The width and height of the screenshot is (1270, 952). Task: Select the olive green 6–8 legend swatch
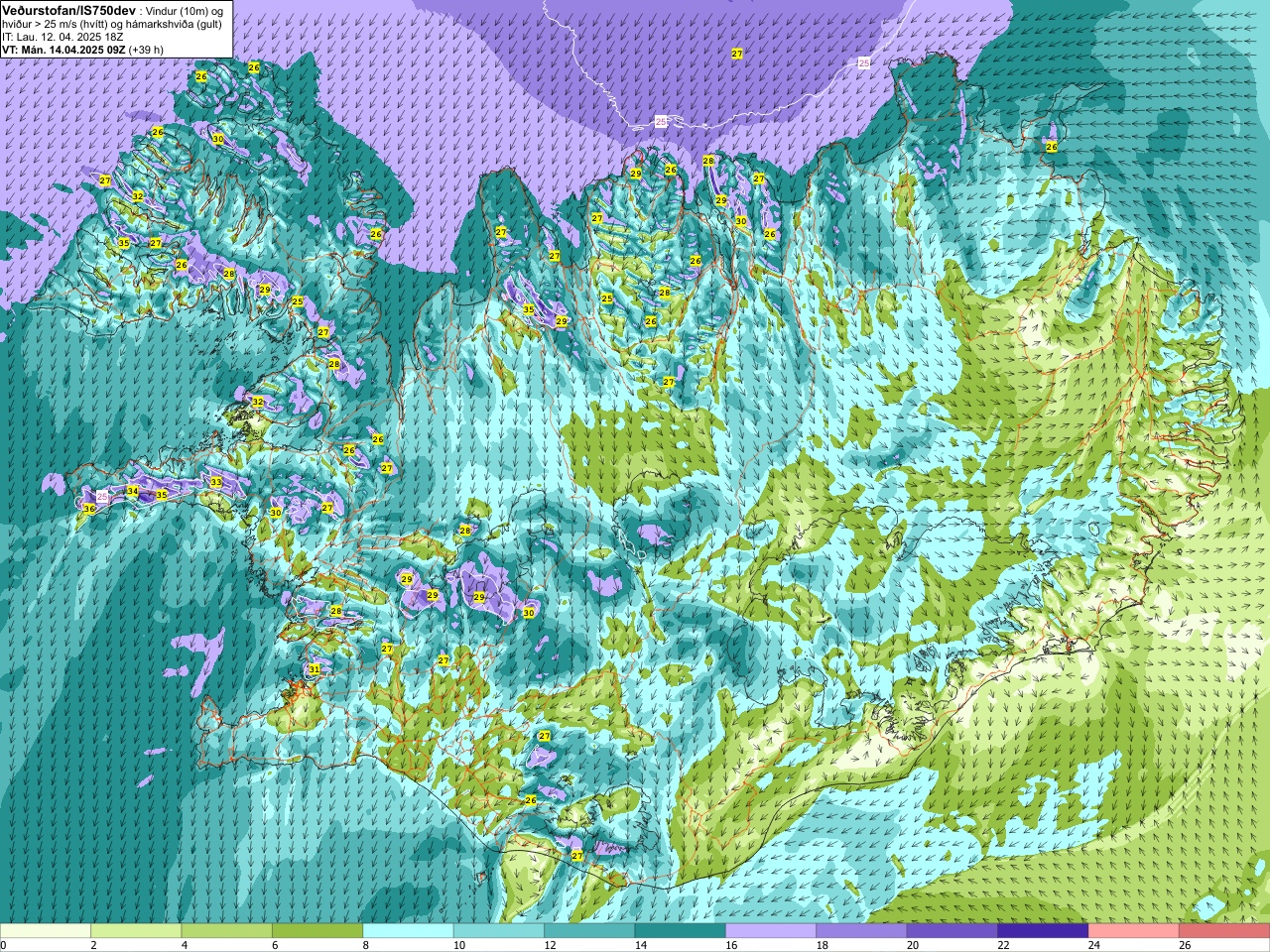tap(317, 931)
